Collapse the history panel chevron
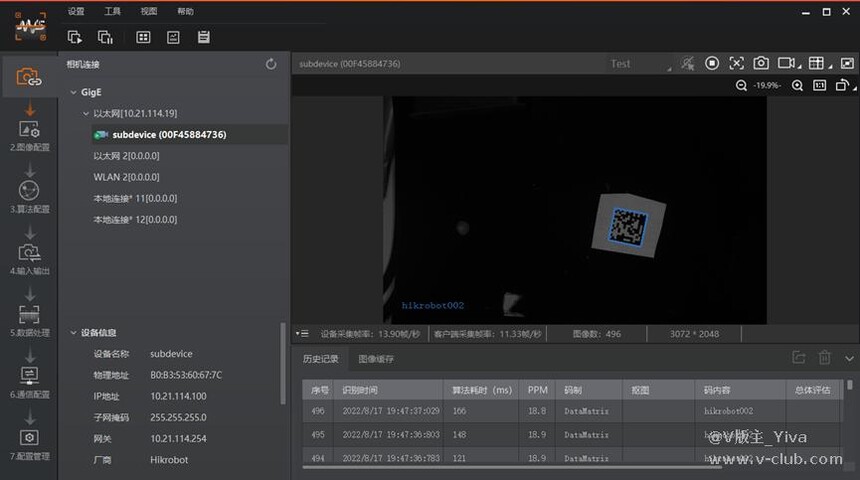This screenshot has width=860, height=480. [x=849, y=359]
